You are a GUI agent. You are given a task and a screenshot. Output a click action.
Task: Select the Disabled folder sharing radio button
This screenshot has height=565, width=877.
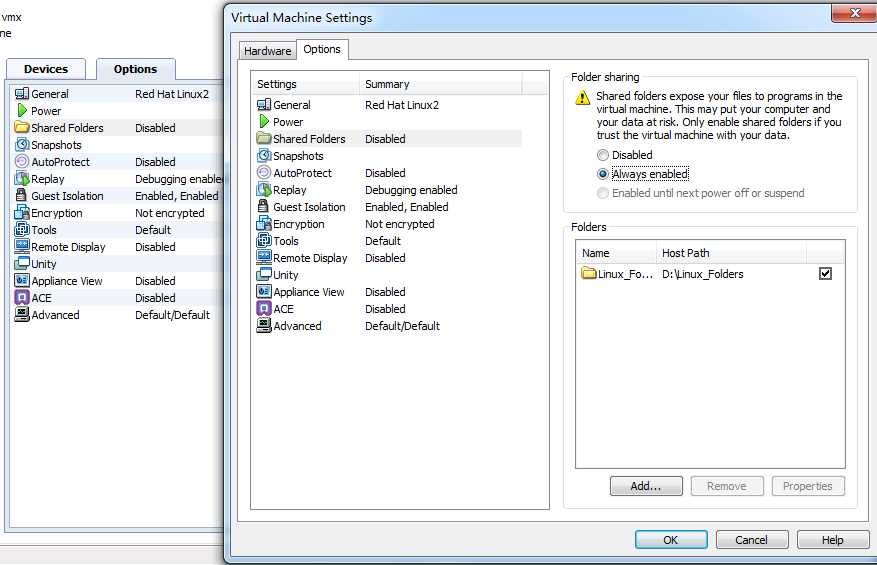(602, 155)
